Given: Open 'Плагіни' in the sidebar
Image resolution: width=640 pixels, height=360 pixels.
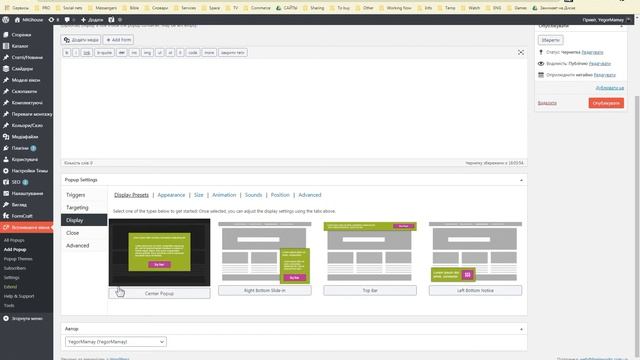Looking at the screenshot, I should coord(20,148).
